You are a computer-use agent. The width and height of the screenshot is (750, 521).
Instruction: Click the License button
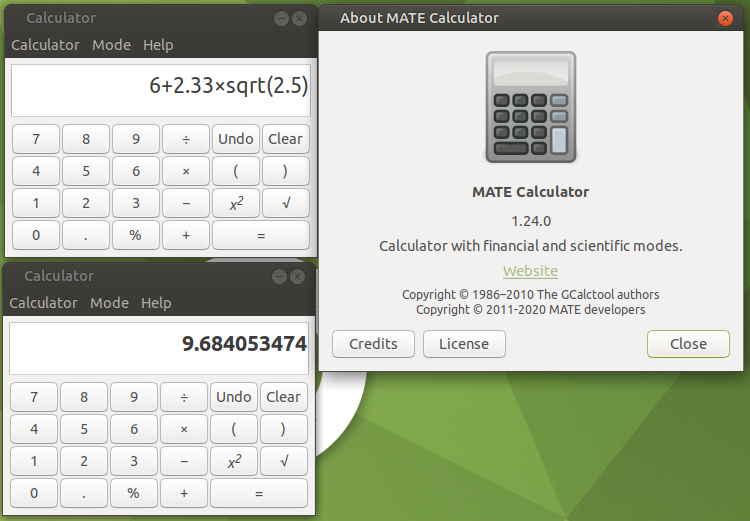tap(464, 344)
